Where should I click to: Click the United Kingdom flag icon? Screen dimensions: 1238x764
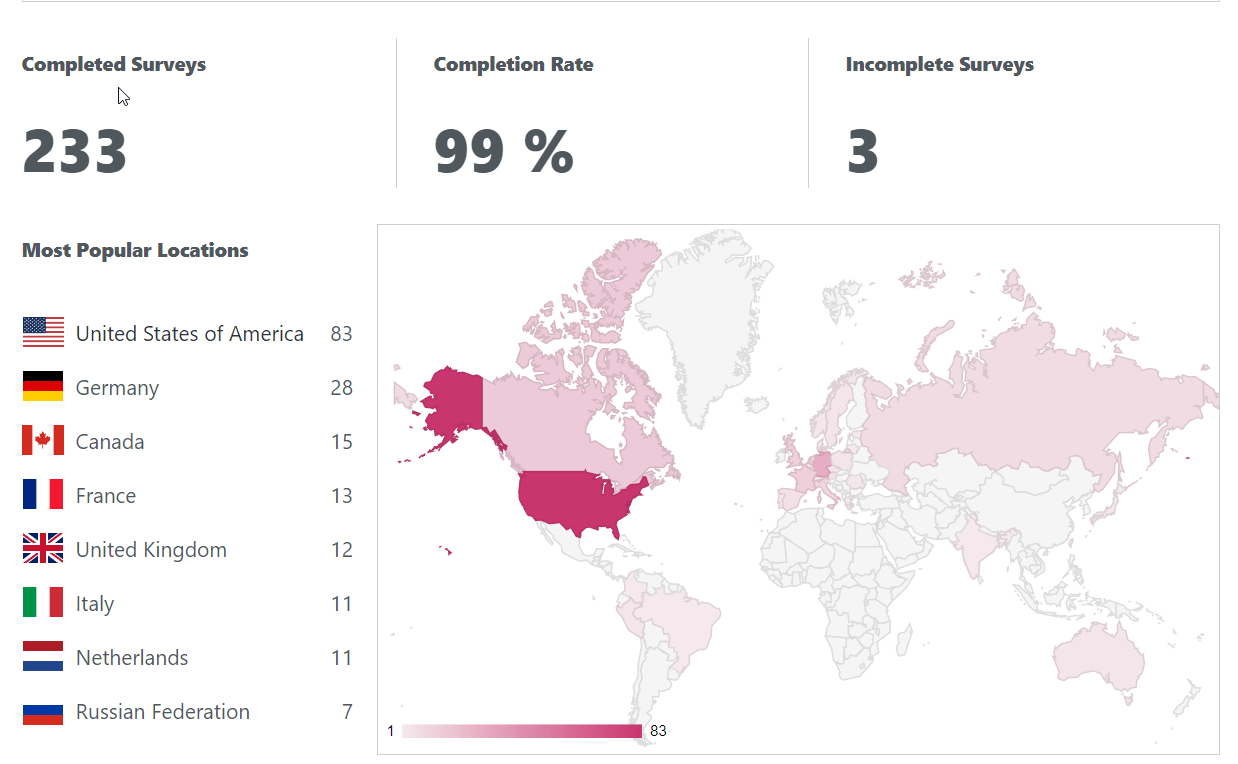(x=43, y=549)
